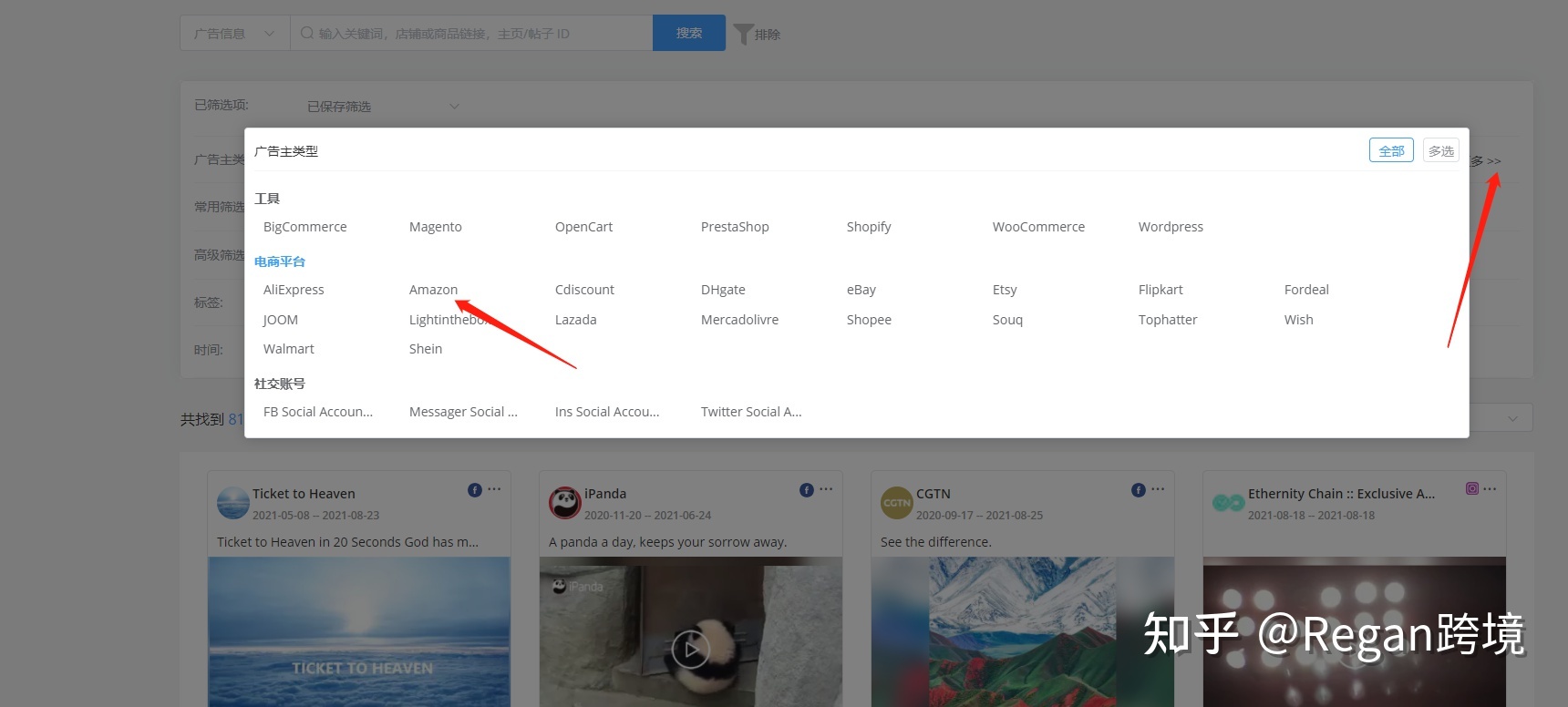
Task: Pick the Walmart platform option
Action: (x=288, y=349)
